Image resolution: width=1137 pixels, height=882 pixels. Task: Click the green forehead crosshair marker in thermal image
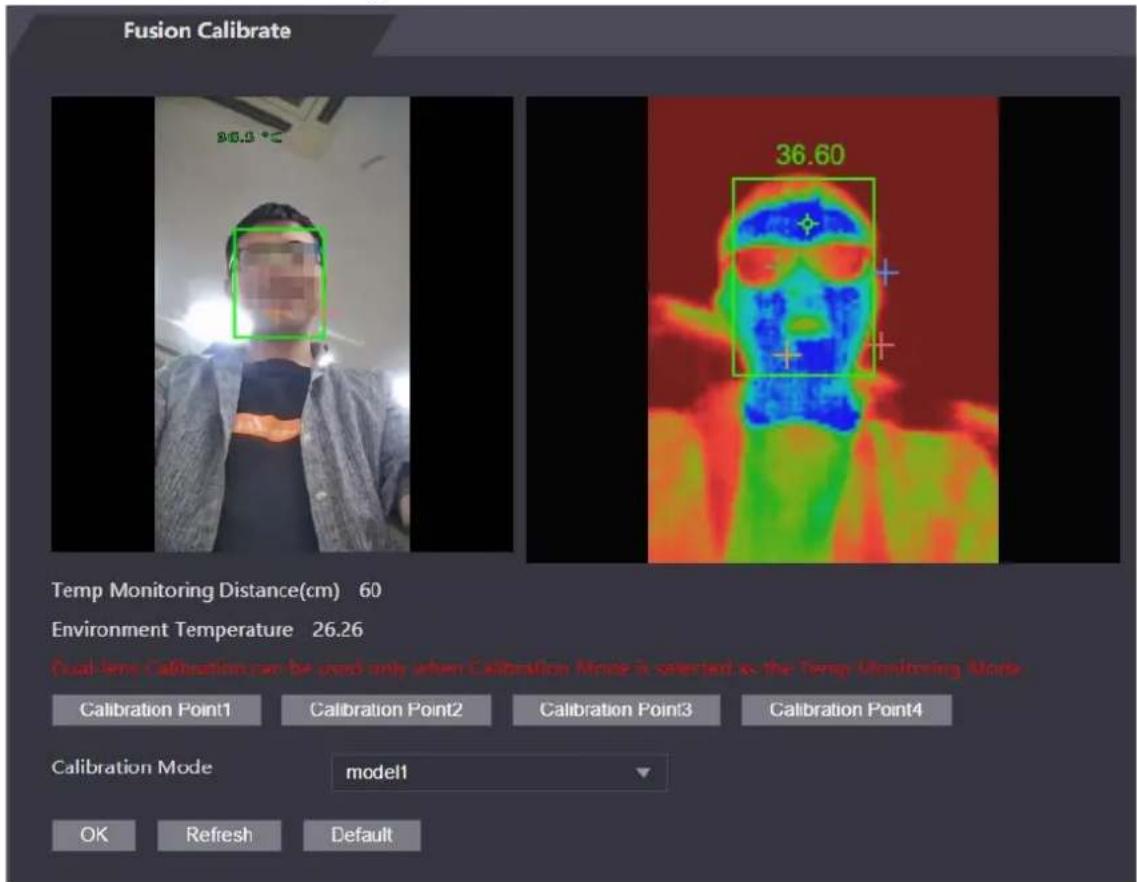(808, 224)
